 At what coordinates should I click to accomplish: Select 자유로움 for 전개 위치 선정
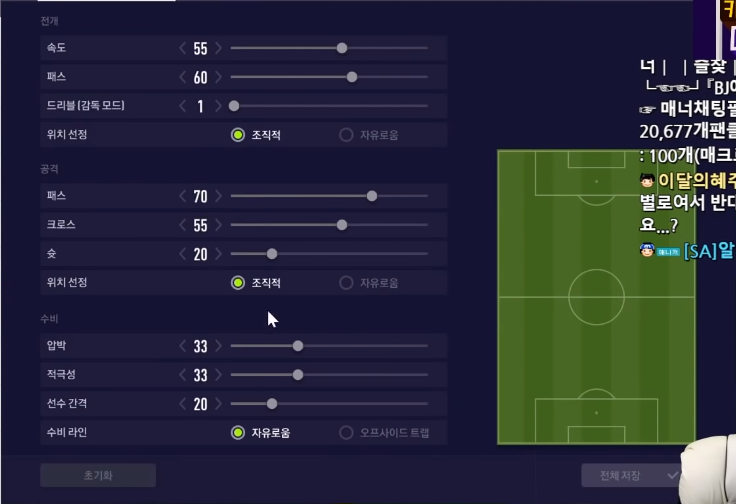tap(347, 134)
